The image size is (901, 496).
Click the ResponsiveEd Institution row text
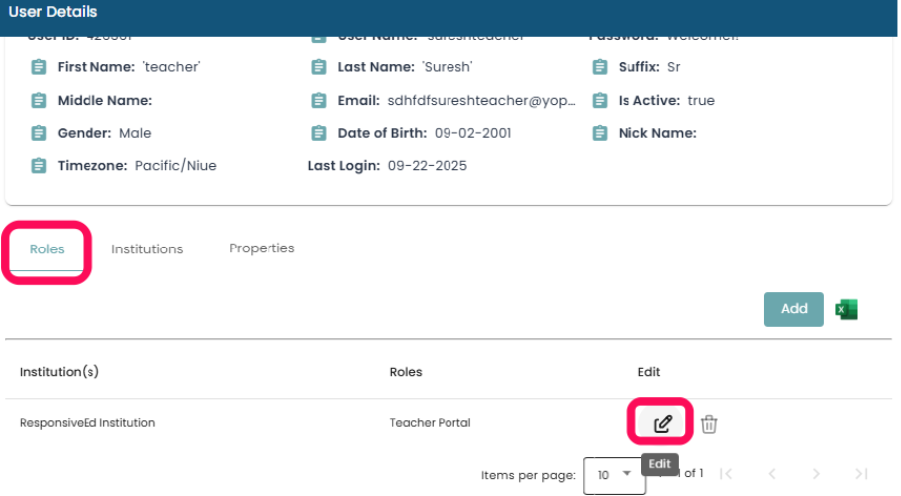coord(88,423)
